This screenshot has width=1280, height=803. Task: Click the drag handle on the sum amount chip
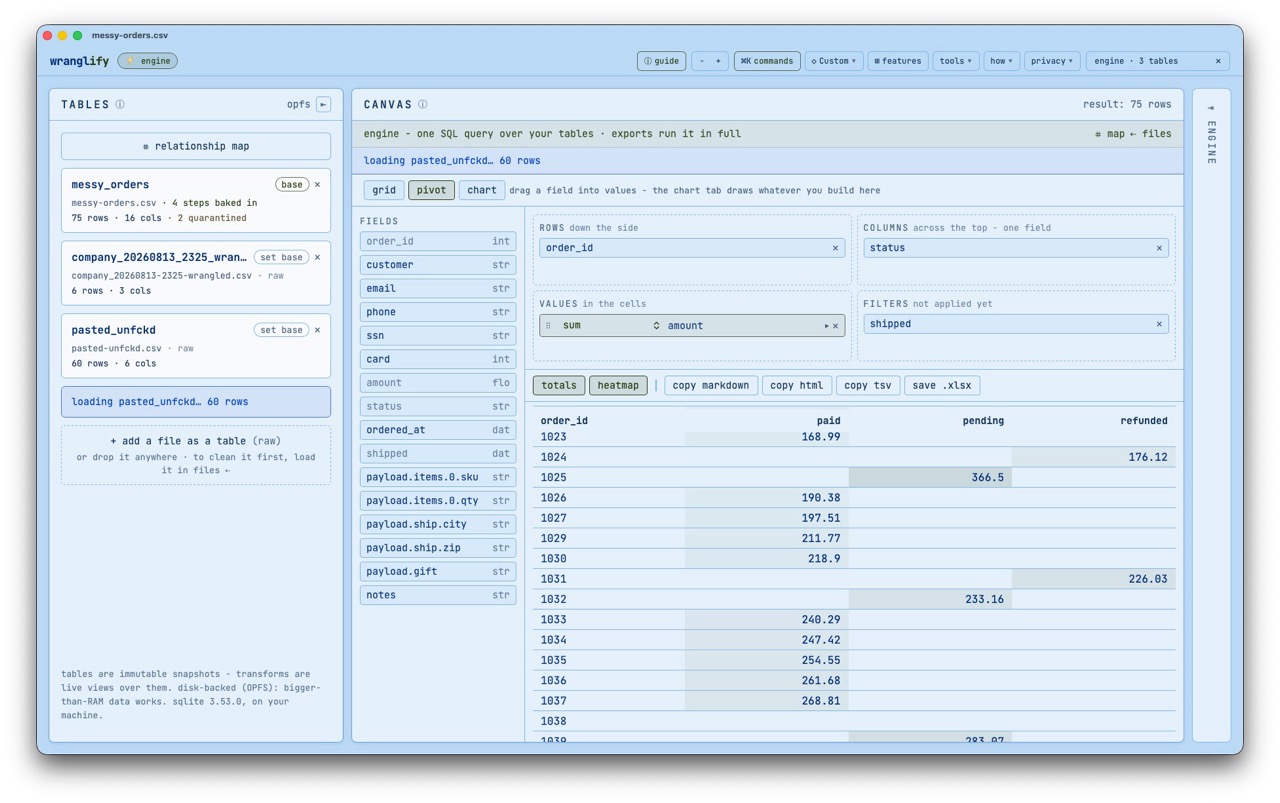tap(549, 326)
